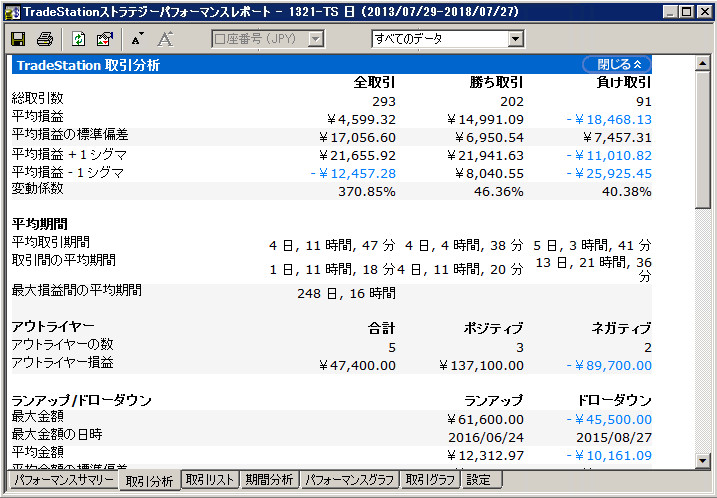Open the 取引リスト tab

point(211,480)
